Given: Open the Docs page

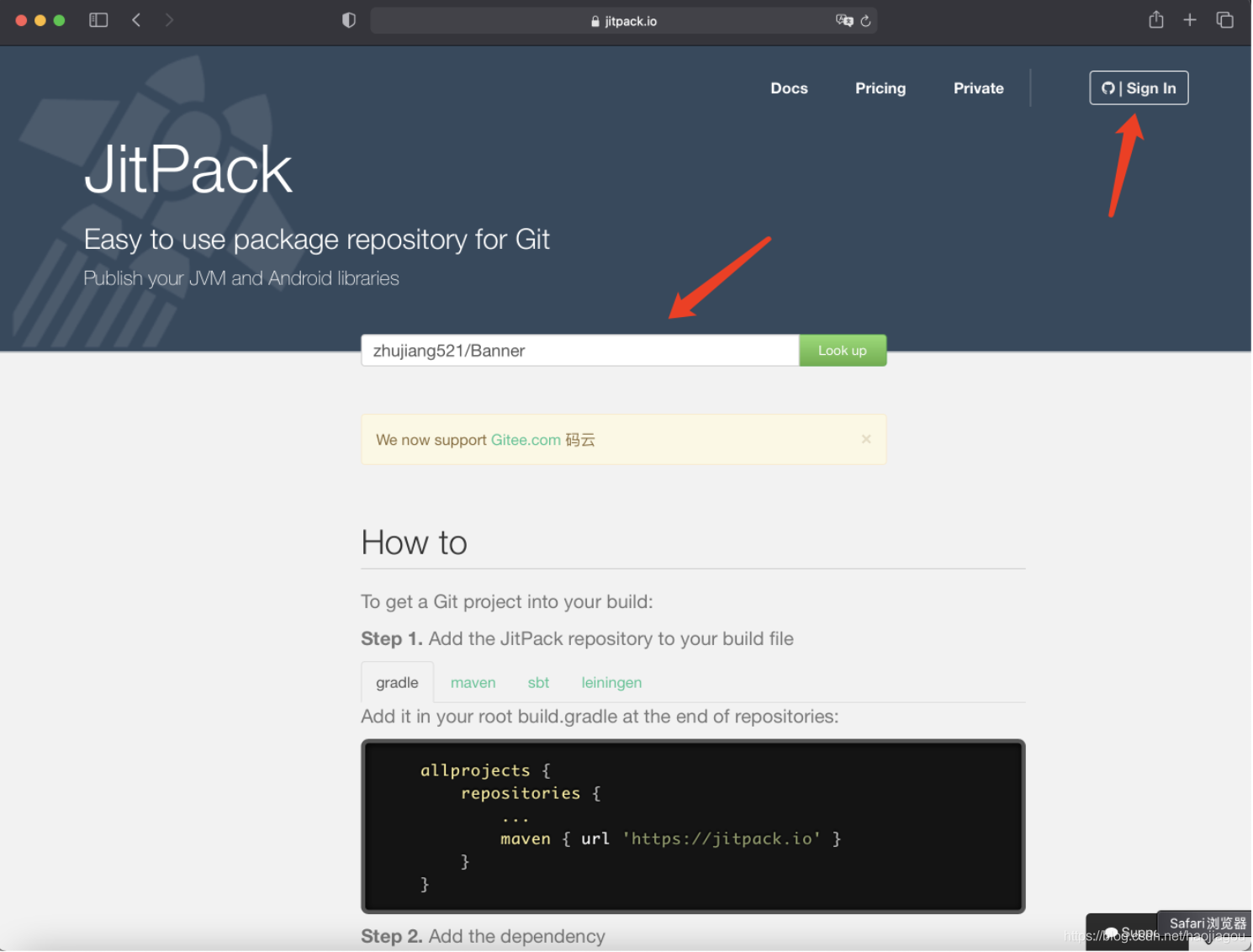Looking at the screenshot, I should point(789,88).
